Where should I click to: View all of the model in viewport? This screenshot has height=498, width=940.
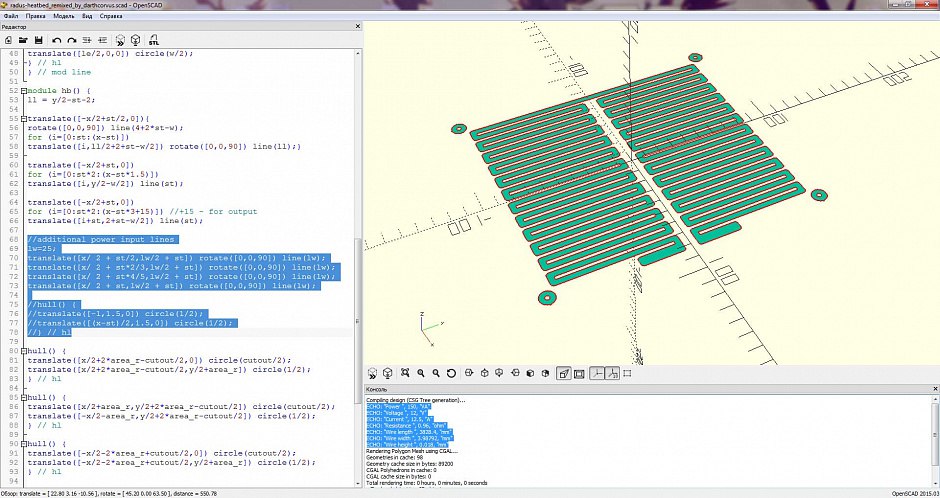[x=405, y=373]
